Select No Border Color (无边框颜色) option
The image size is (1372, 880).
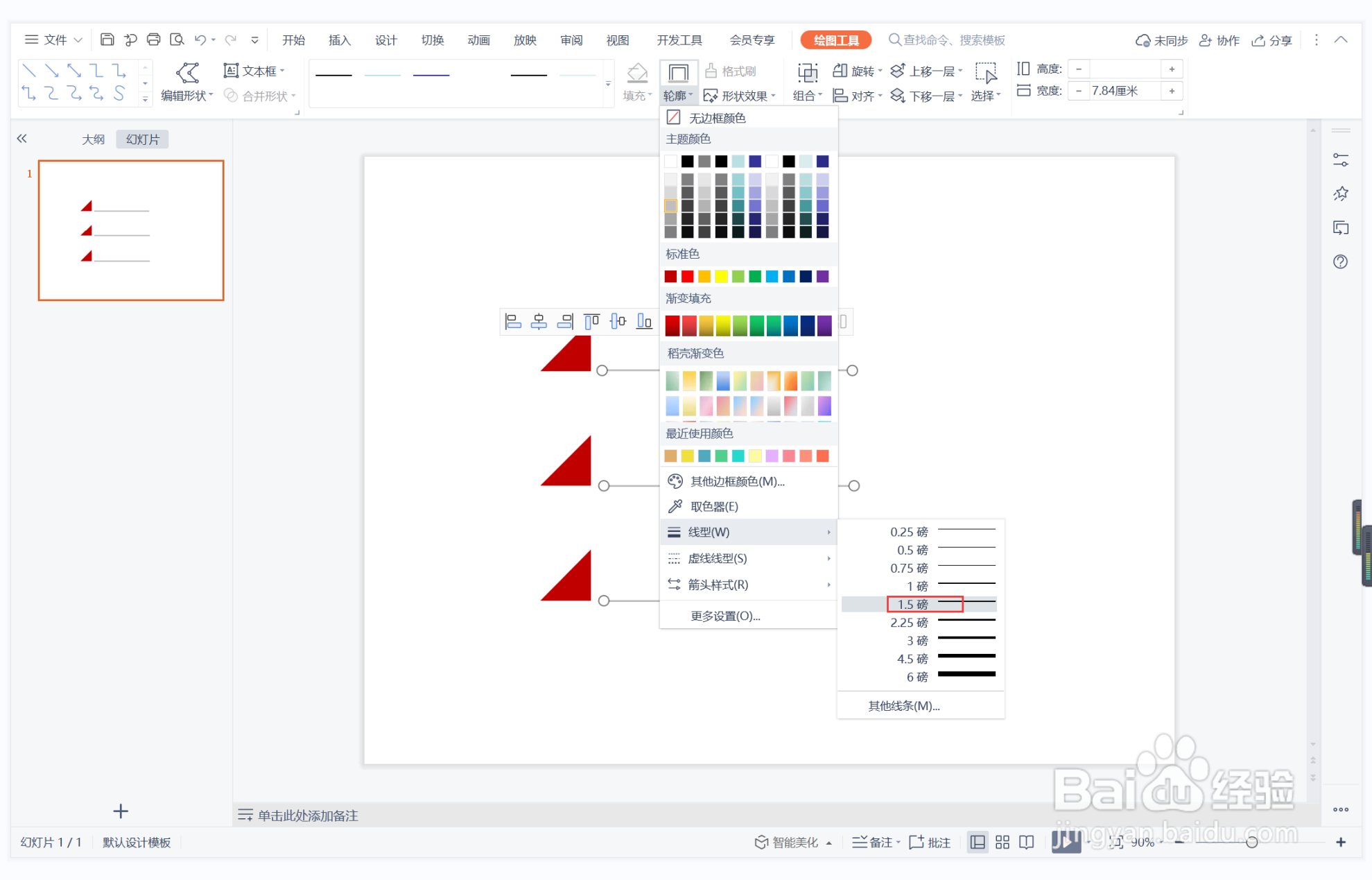[x=717, y=118]
